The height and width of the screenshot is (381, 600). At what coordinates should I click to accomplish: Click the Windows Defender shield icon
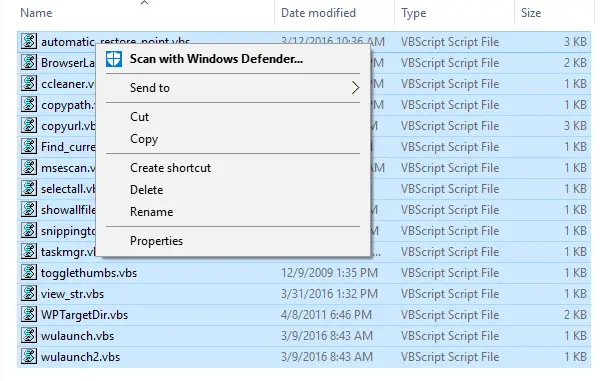114,59
